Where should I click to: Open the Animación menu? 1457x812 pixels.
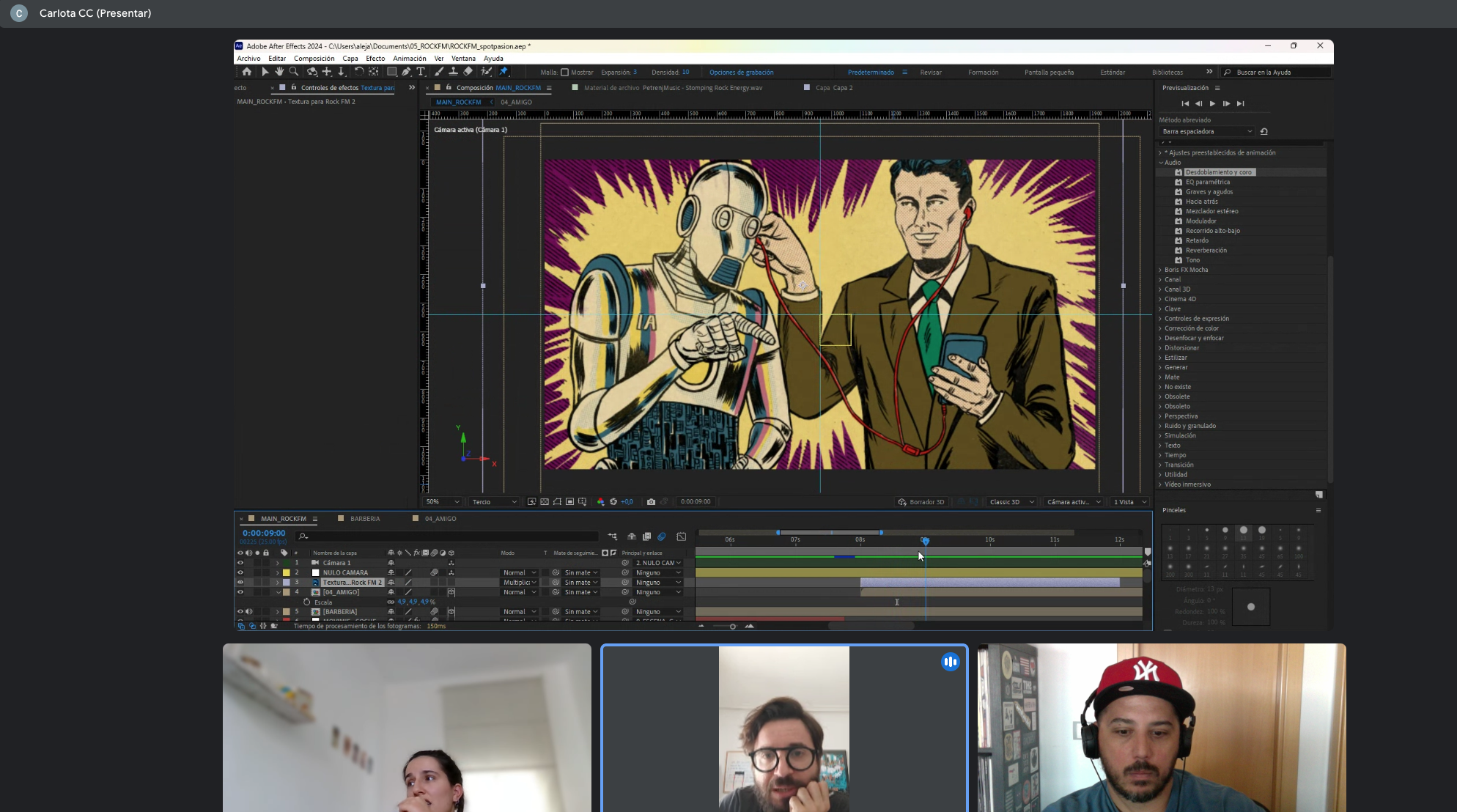tap(409, 59)
